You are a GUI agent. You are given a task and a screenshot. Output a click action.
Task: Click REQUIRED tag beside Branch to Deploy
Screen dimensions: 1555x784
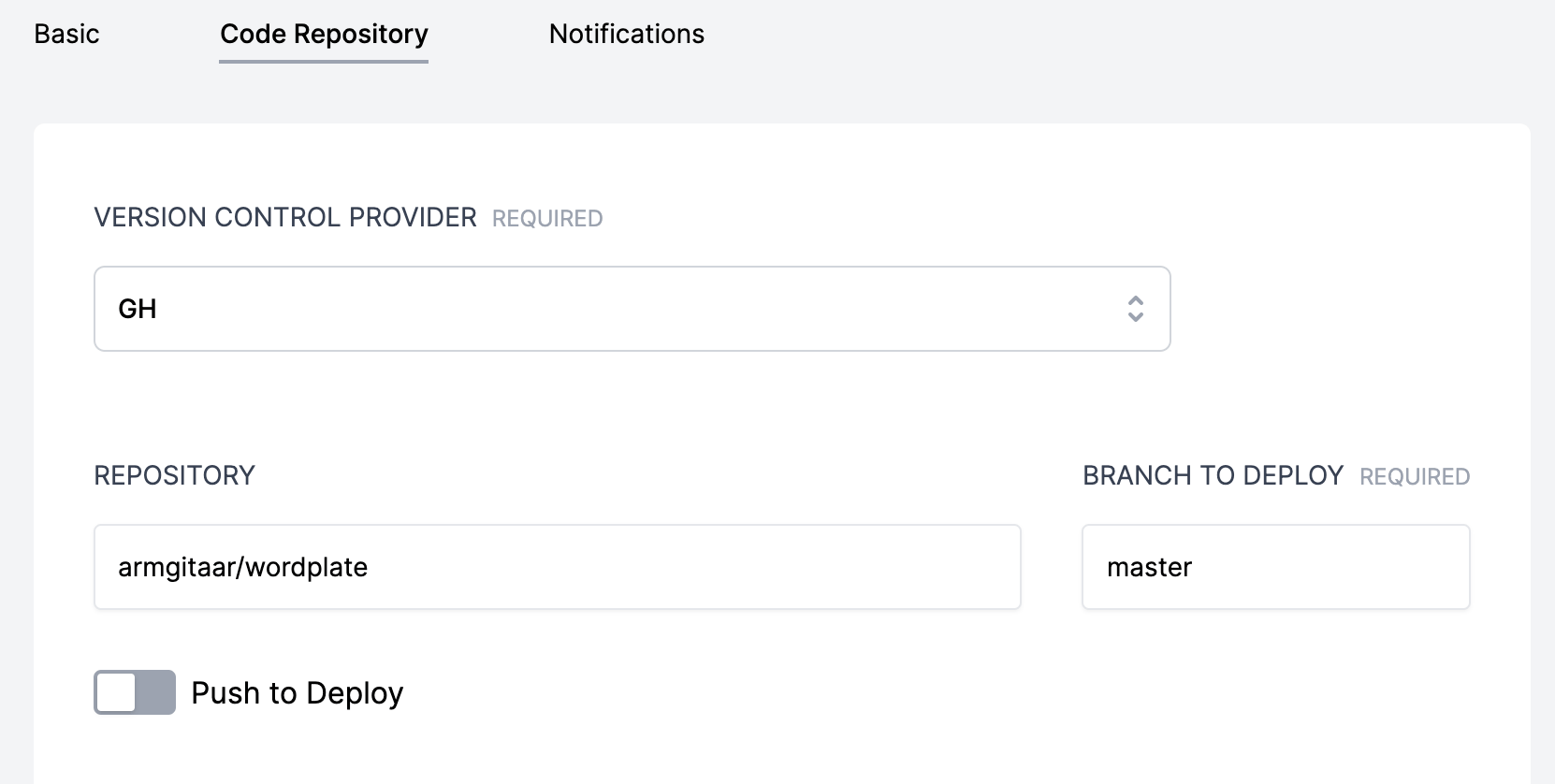[x=1415, y=477]
